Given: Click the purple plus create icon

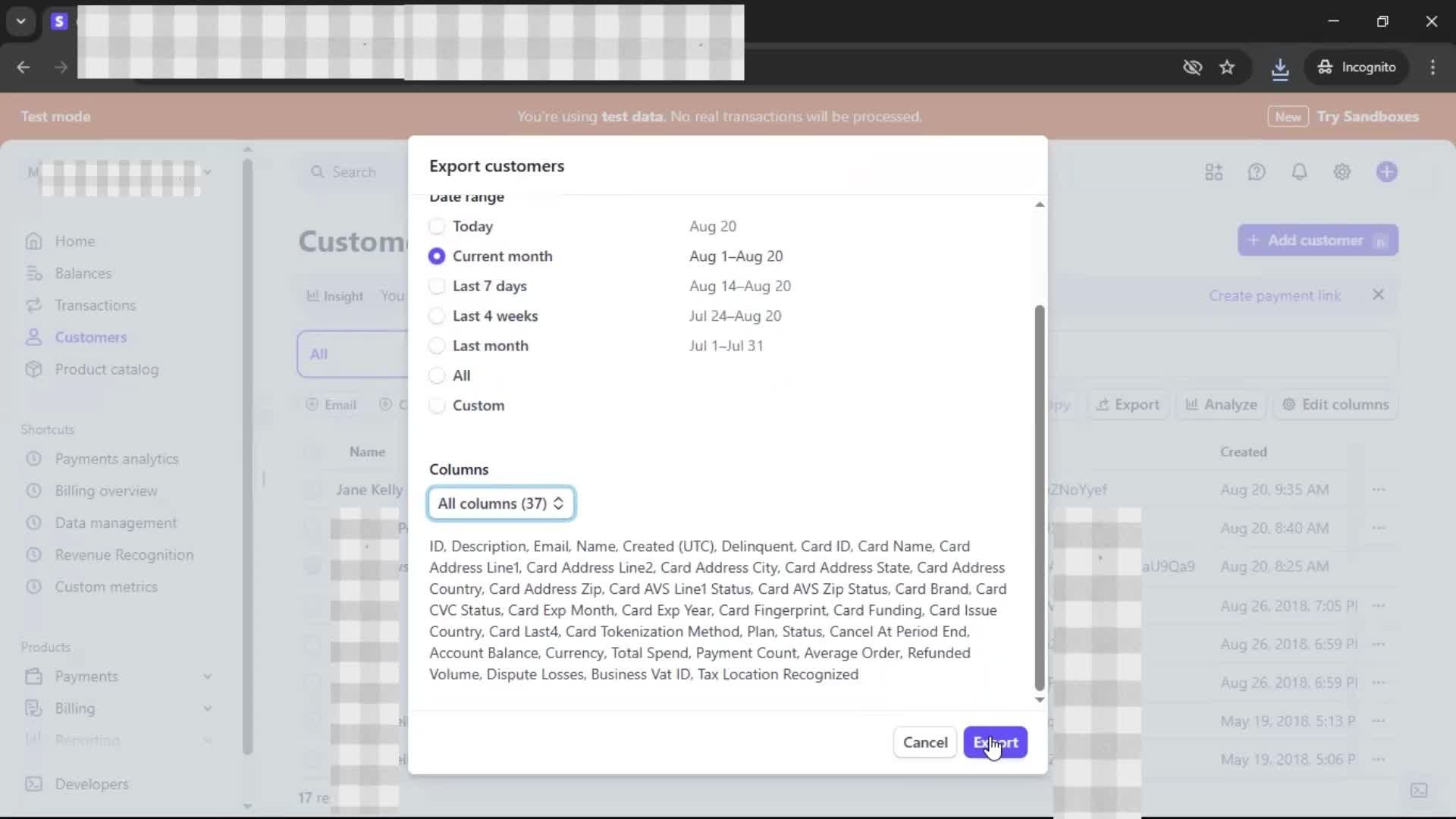Looking at the screenshot, I should 1386,172.
